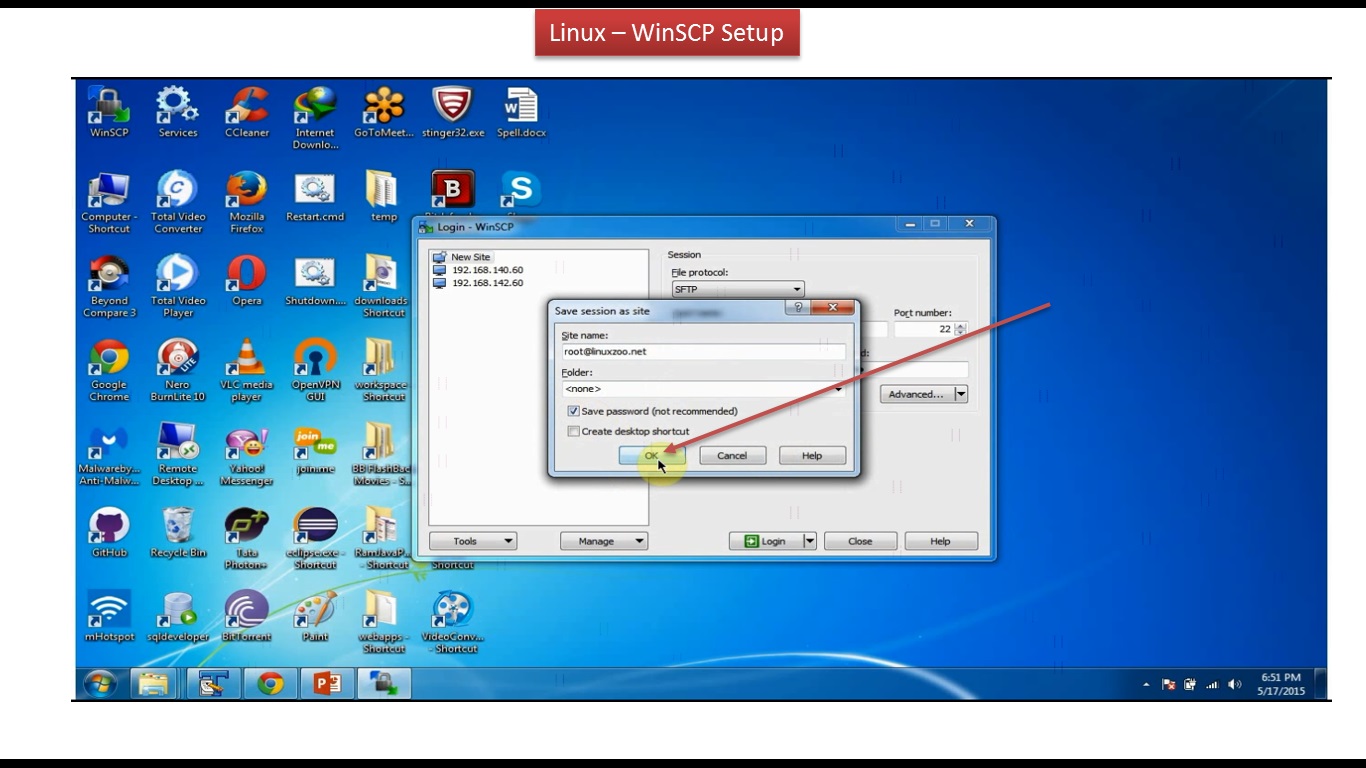Cancel the Save session as site dialog
Screen dimensions: 1366x768
[731, 455]
